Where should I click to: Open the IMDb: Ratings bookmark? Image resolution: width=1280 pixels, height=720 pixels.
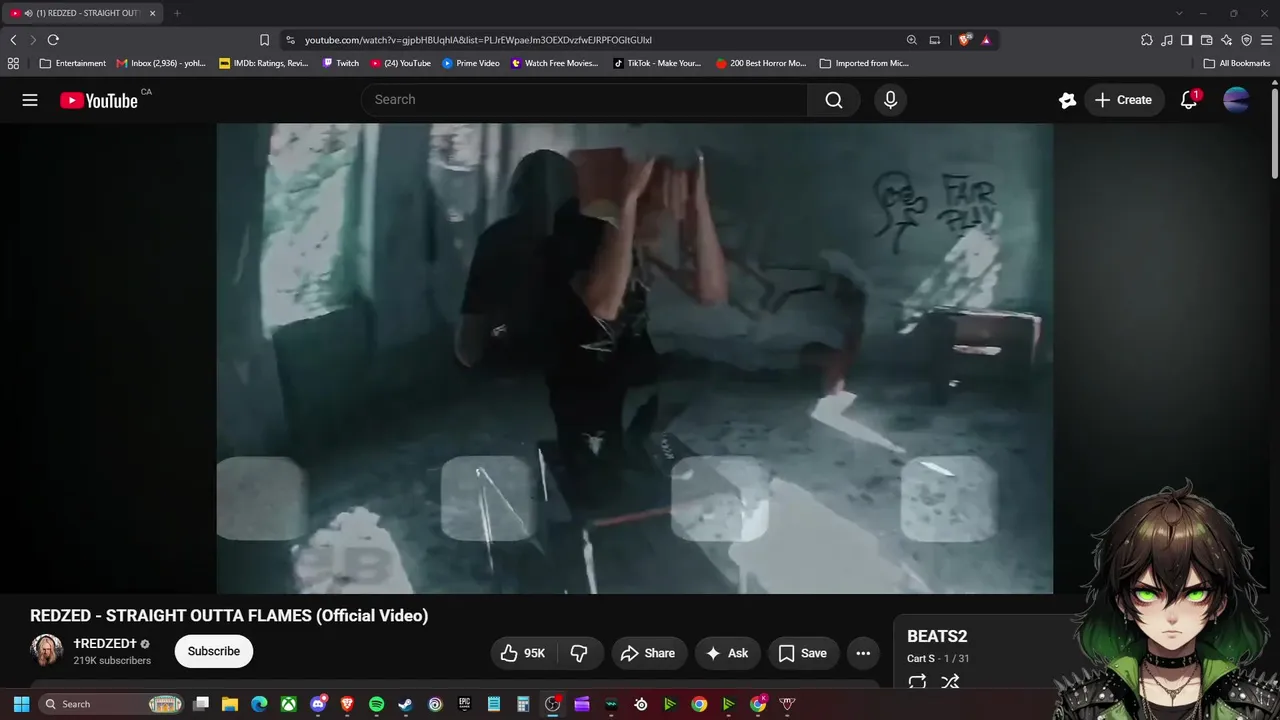click(264, 63)
